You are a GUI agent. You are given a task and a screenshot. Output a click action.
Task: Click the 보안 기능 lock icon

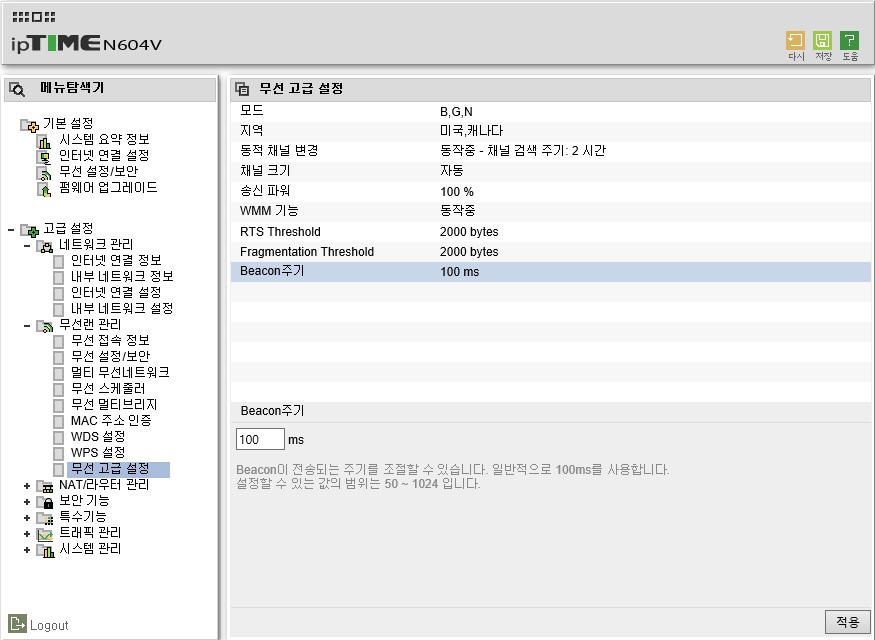click(45, 503)
